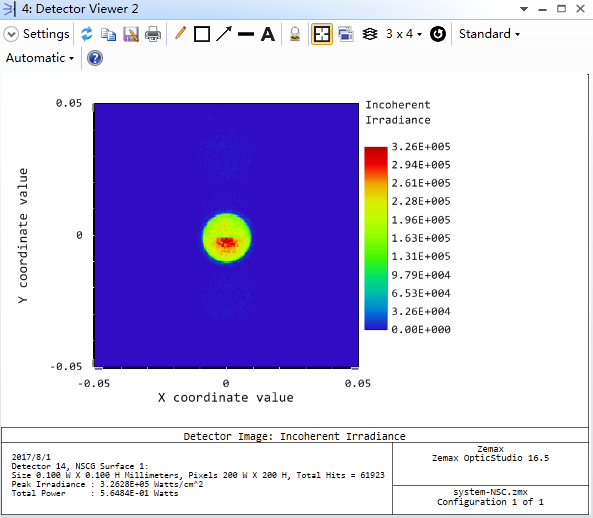Screen dimensions: 593x518
Task: Refresh the detector viewer with update icon
Action: click(87, 34)
